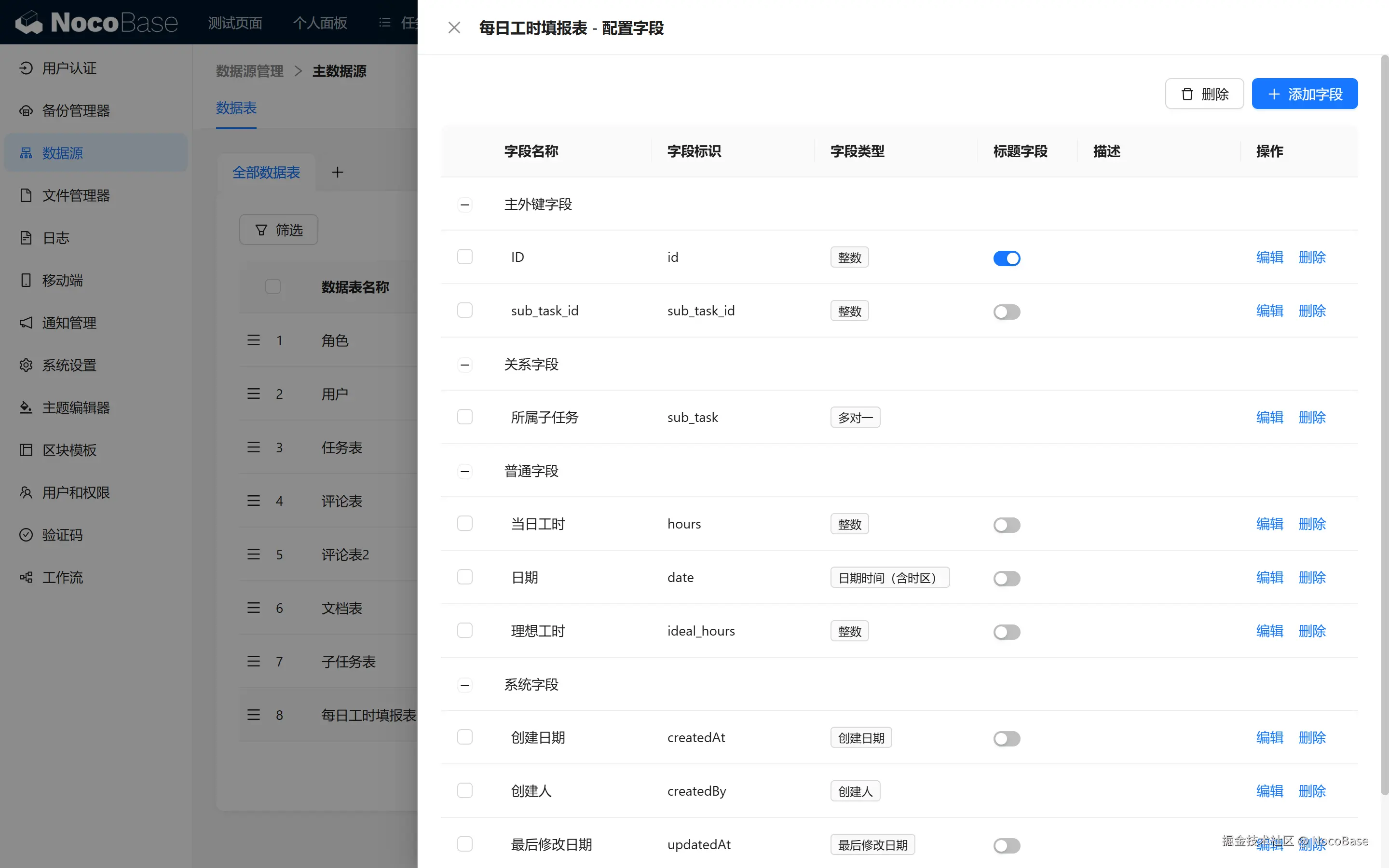Viewport: 1389px width, 868px height.
Task: Open 文件管理器 file icon in sidebar
Action: pyautogui.click(x=26, y=195)
